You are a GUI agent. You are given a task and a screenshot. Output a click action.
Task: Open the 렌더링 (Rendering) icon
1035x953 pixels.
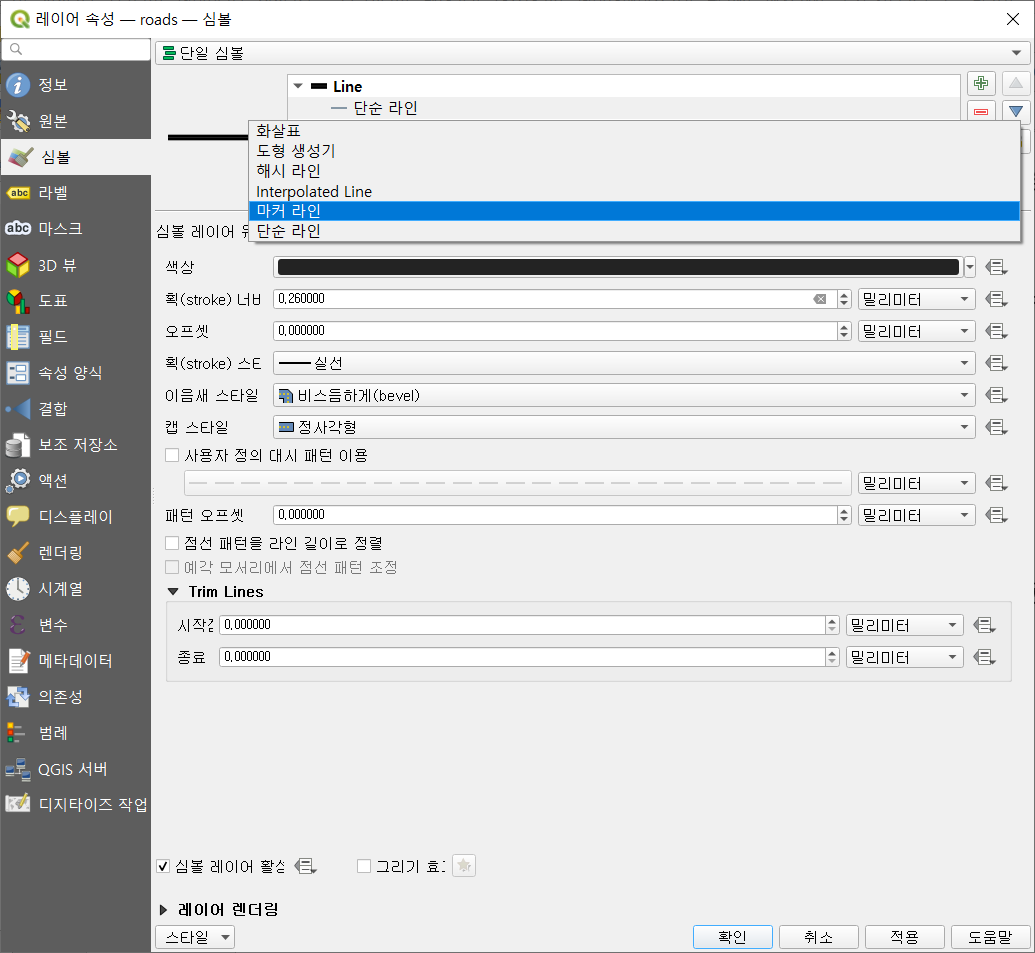pyautogui.click(x=18, y=552)
